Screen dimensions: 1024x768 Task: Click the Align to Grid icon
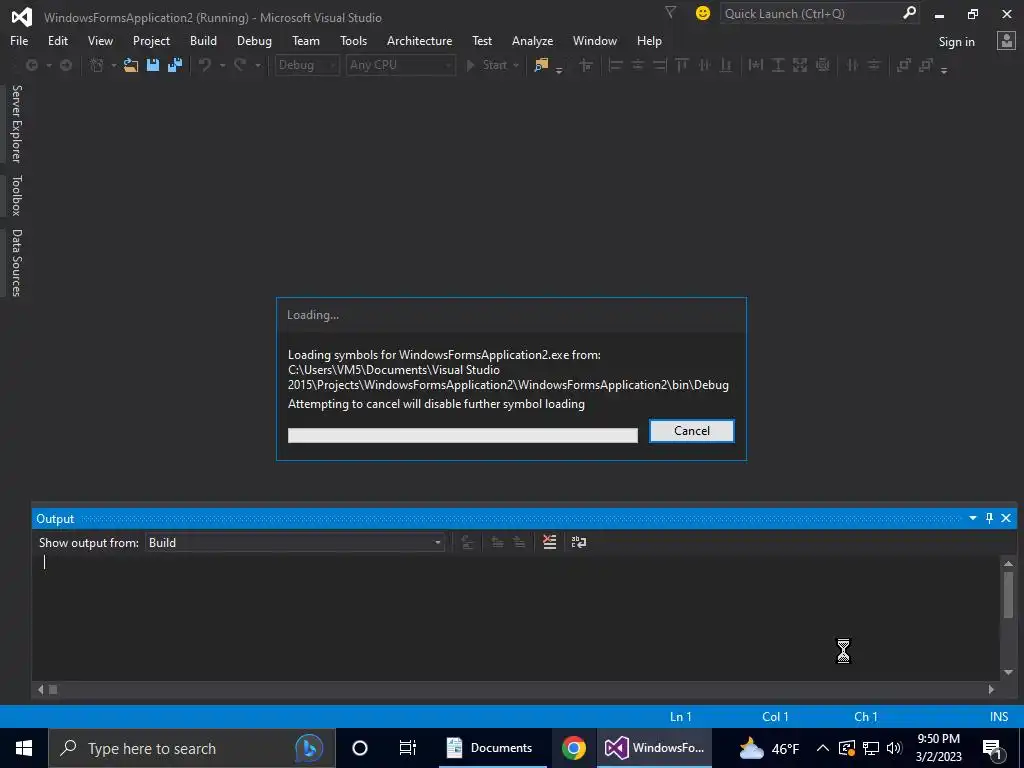point(586,65)
